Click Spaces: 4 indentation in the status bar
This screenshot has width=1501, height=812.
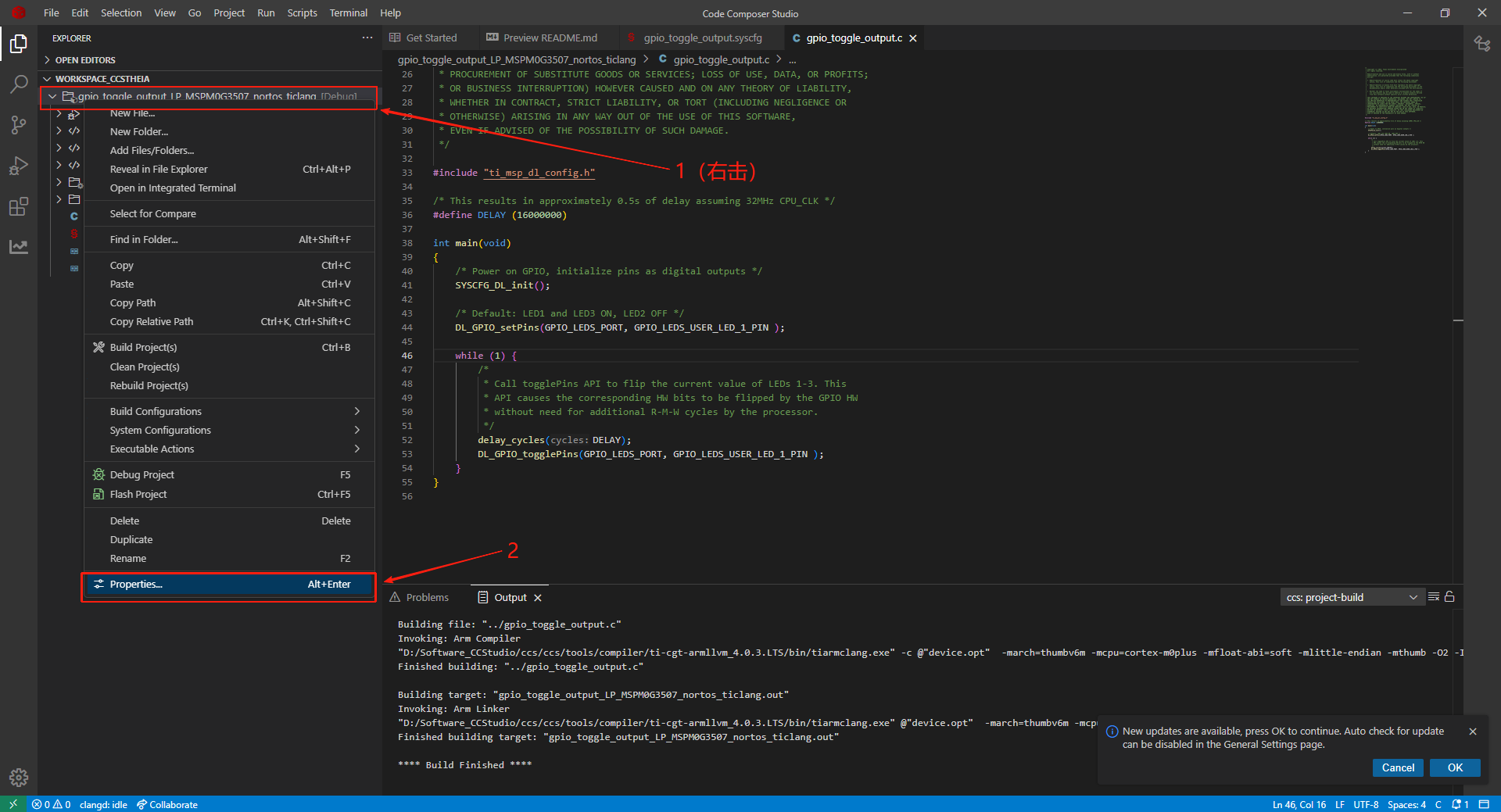point(1406,804)
